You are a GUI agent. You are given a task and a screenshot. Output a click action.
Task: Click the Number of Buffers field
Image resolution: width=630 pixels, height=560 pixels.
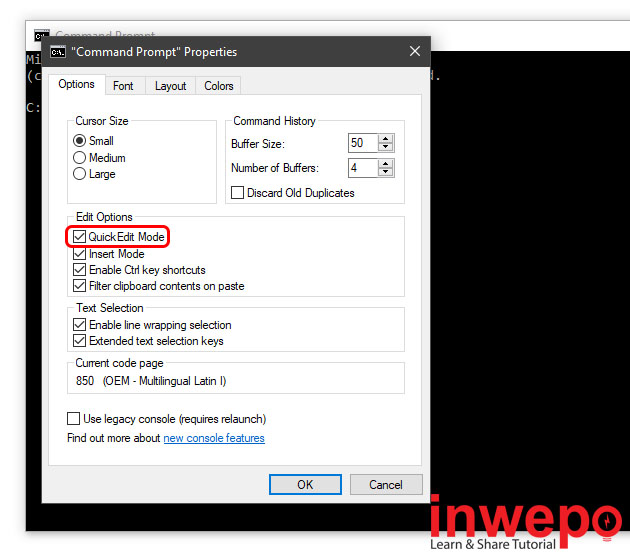click(x=363, y=168)
